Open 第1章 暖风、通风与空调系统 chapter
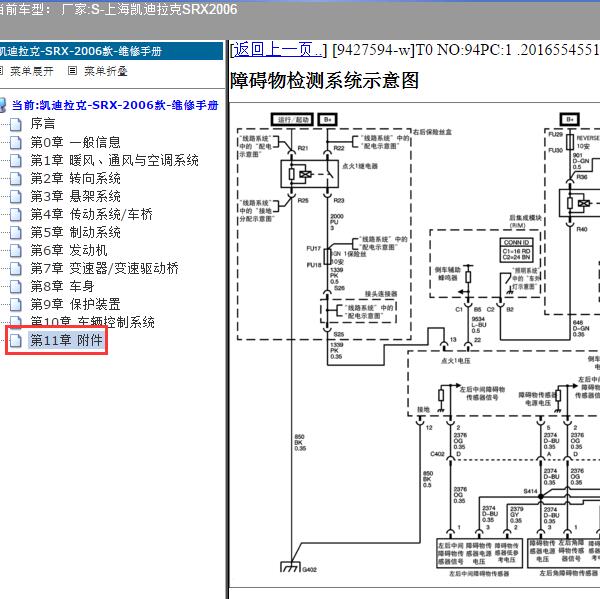This screenshot has width=600, height=599. pos(114,160)
